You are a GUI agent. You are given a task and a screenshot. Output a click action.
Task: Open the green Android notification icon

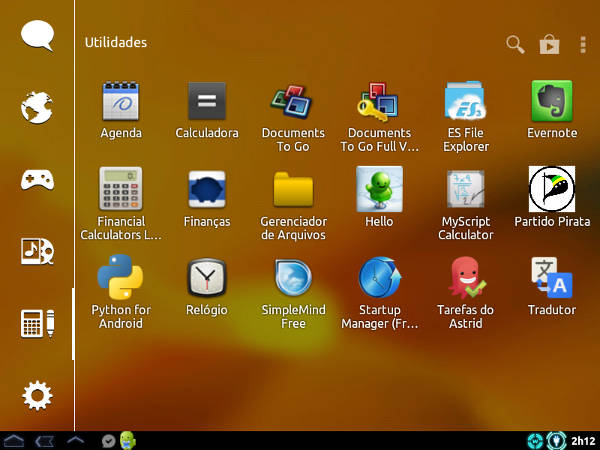click(x=128, y=440)
